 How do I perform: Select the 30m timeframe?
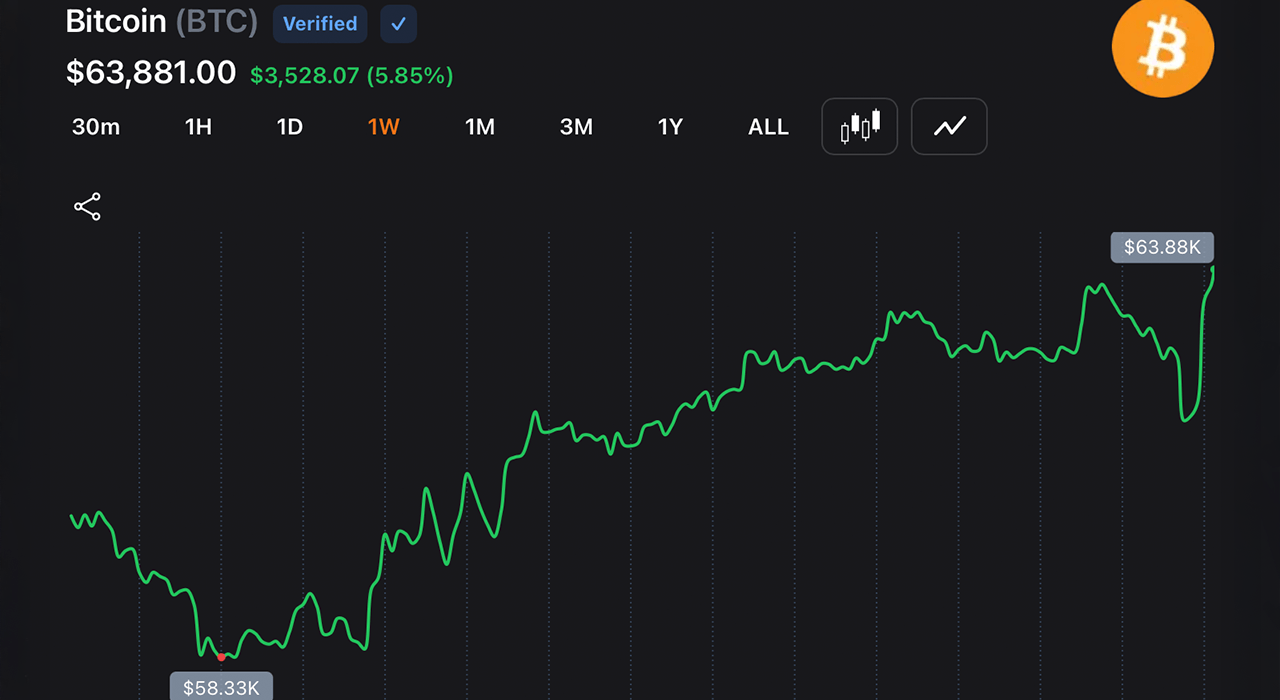96,127
